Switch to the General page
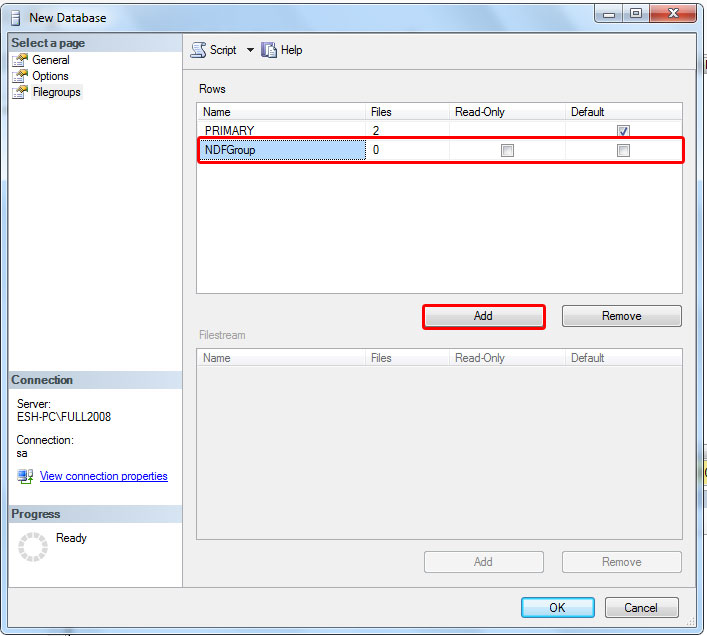Image resolution: width=707 pixels, height=636 pixels. tap(51, 60)
